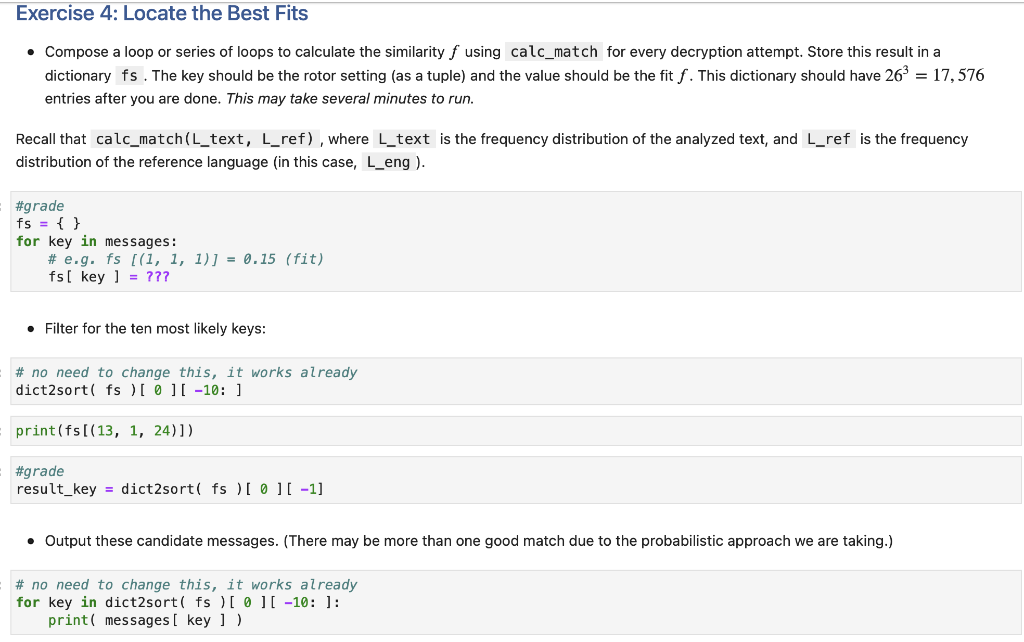Screen dimensions: 1024x642
Task: Select the inline code L_ref
Action: pyautogui.click(x=830, y=139)
